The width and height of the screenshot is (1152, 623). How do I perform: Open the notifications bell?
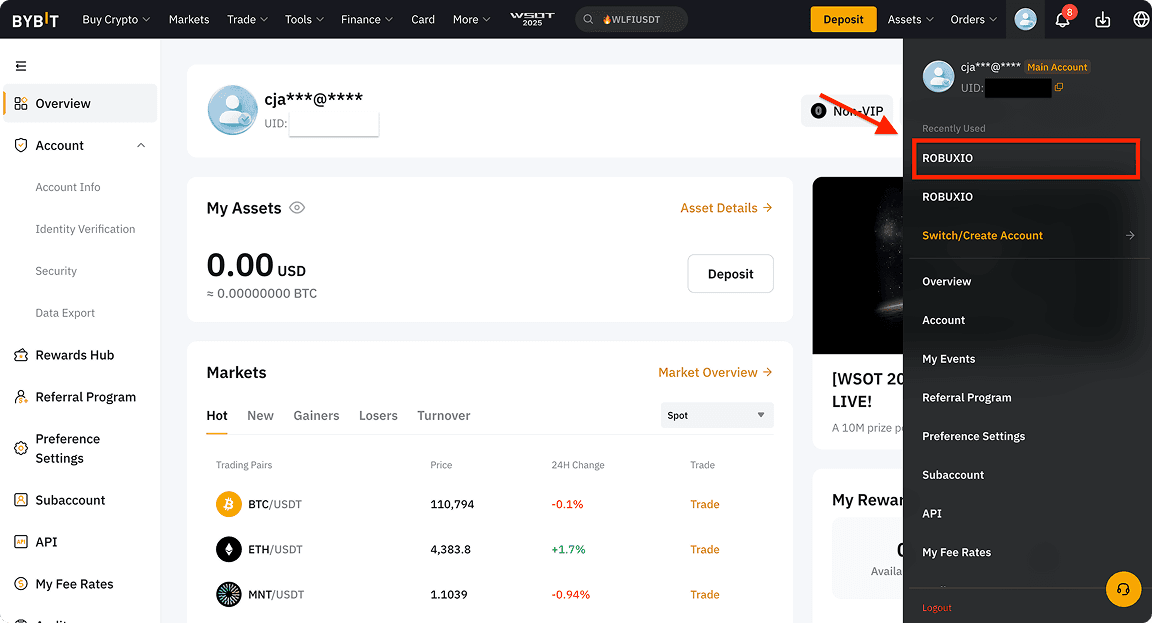1062,19
